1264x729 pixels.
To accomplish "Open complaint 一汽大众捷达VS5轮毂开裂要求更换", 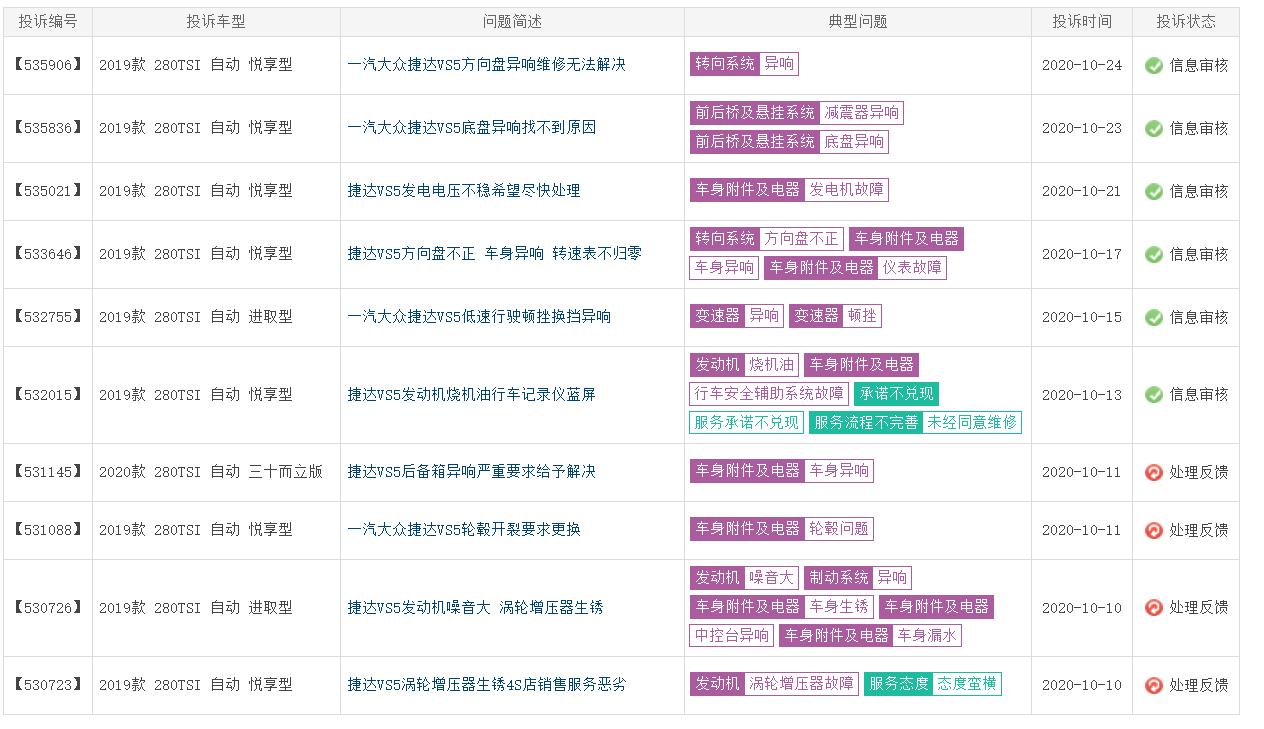I will coord(463,529).
